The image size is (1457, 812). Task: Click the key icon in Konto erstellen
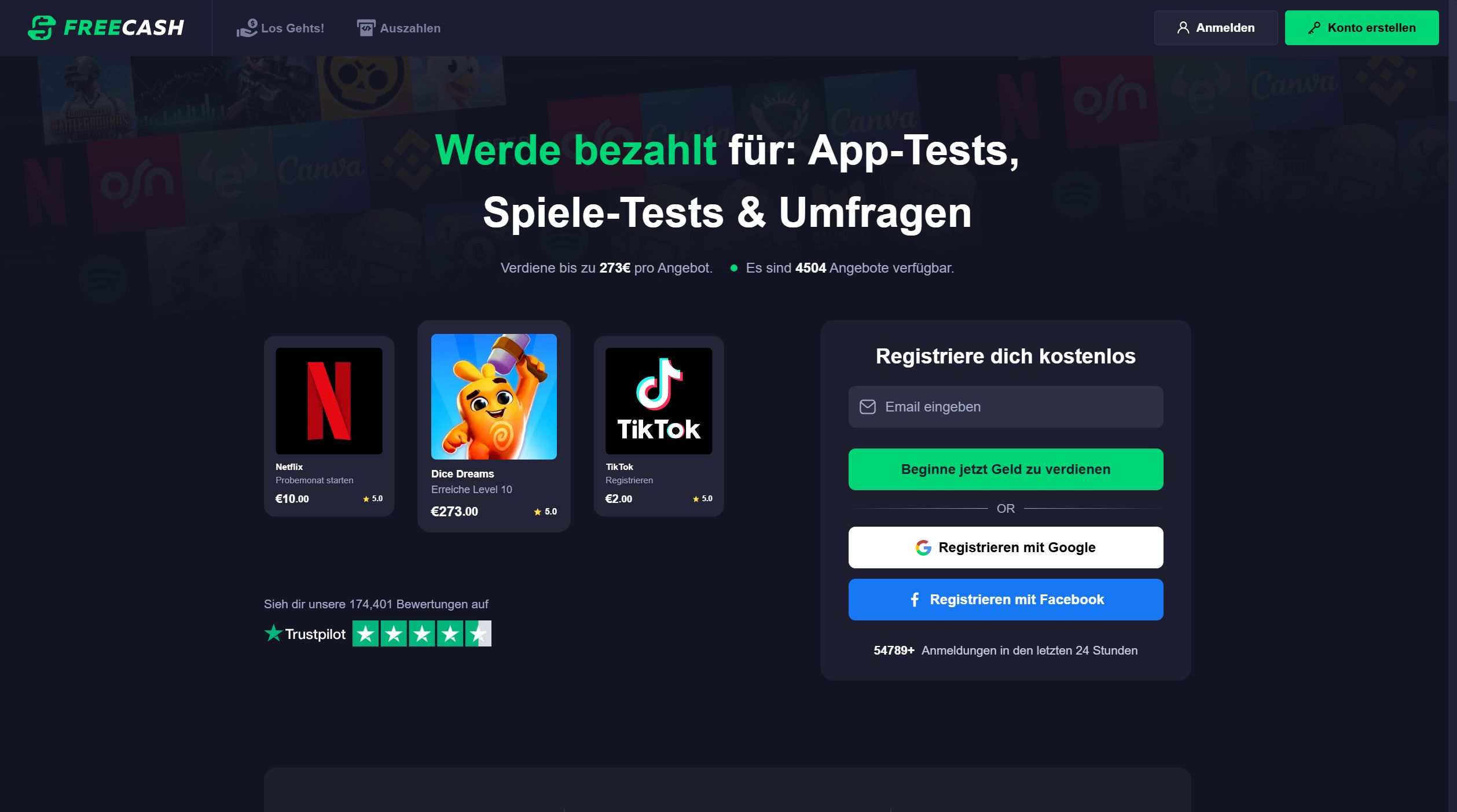[x=1314, y=28]
